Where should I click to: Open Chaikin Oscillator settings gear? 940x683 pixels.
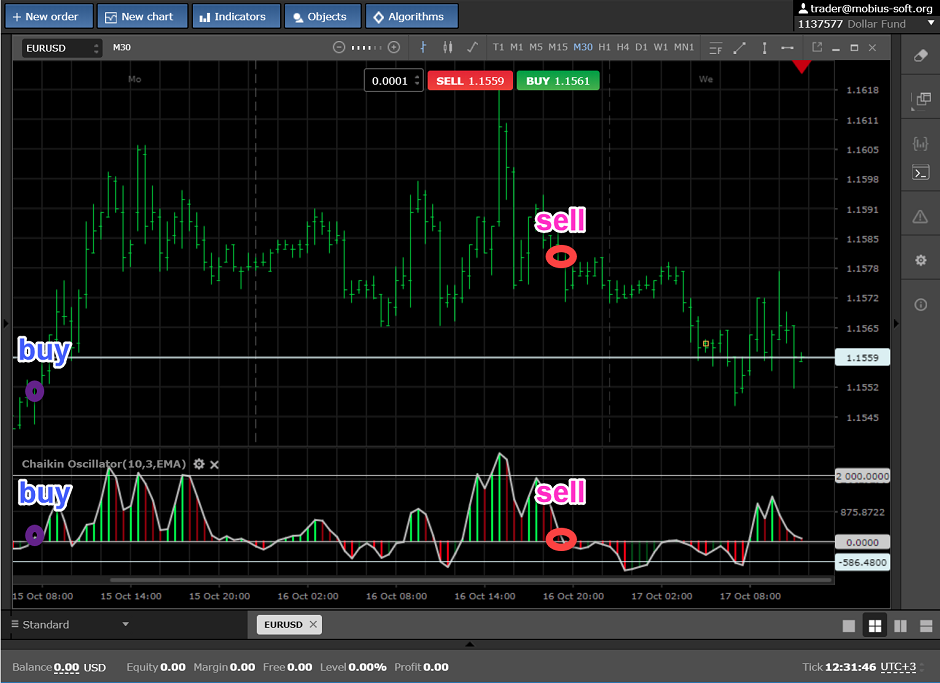coord(199,464)
